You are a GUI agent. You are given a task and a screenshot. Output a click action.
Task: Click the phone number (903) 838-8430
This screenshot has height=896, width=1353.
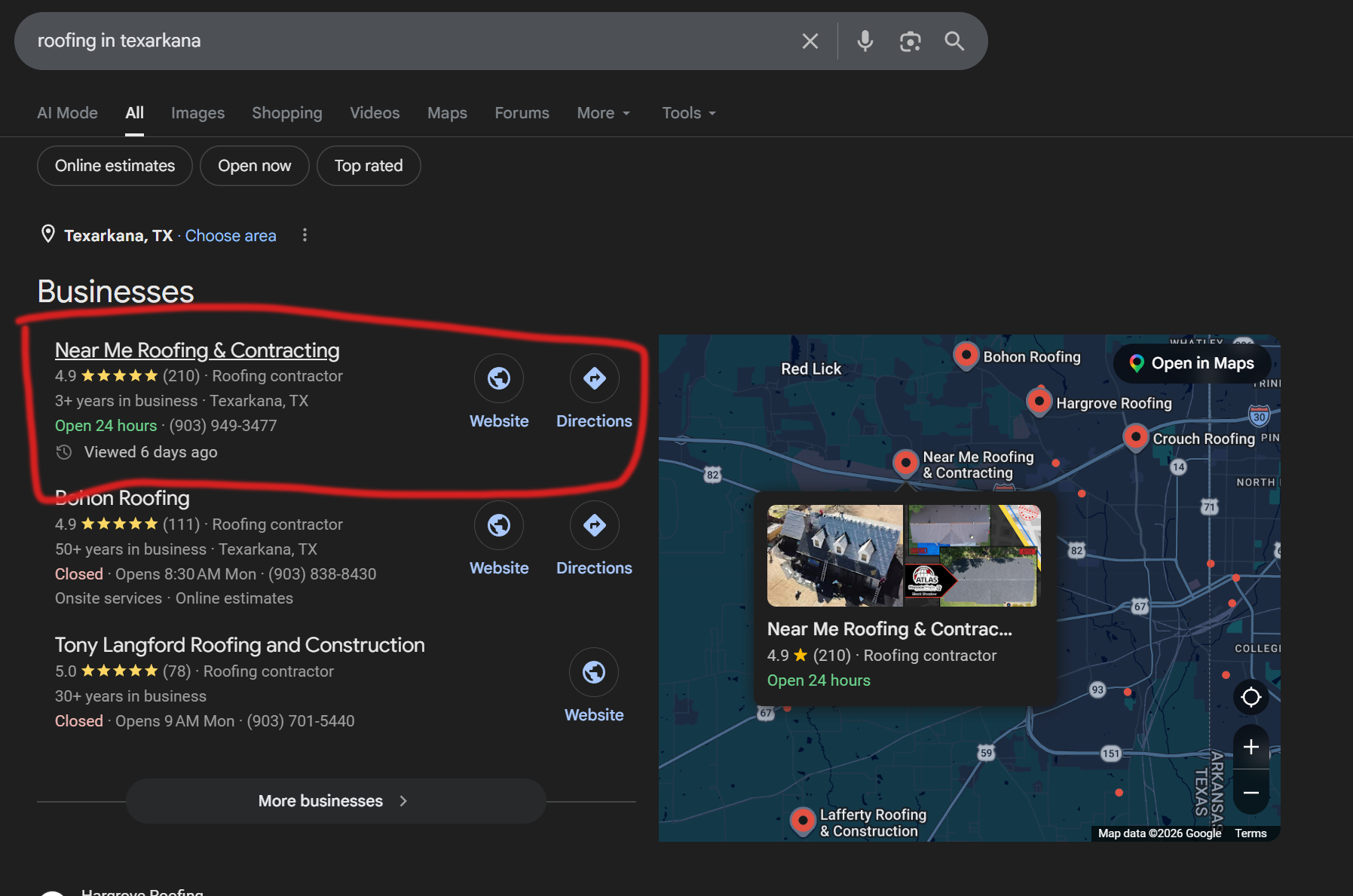click(323, 574)
